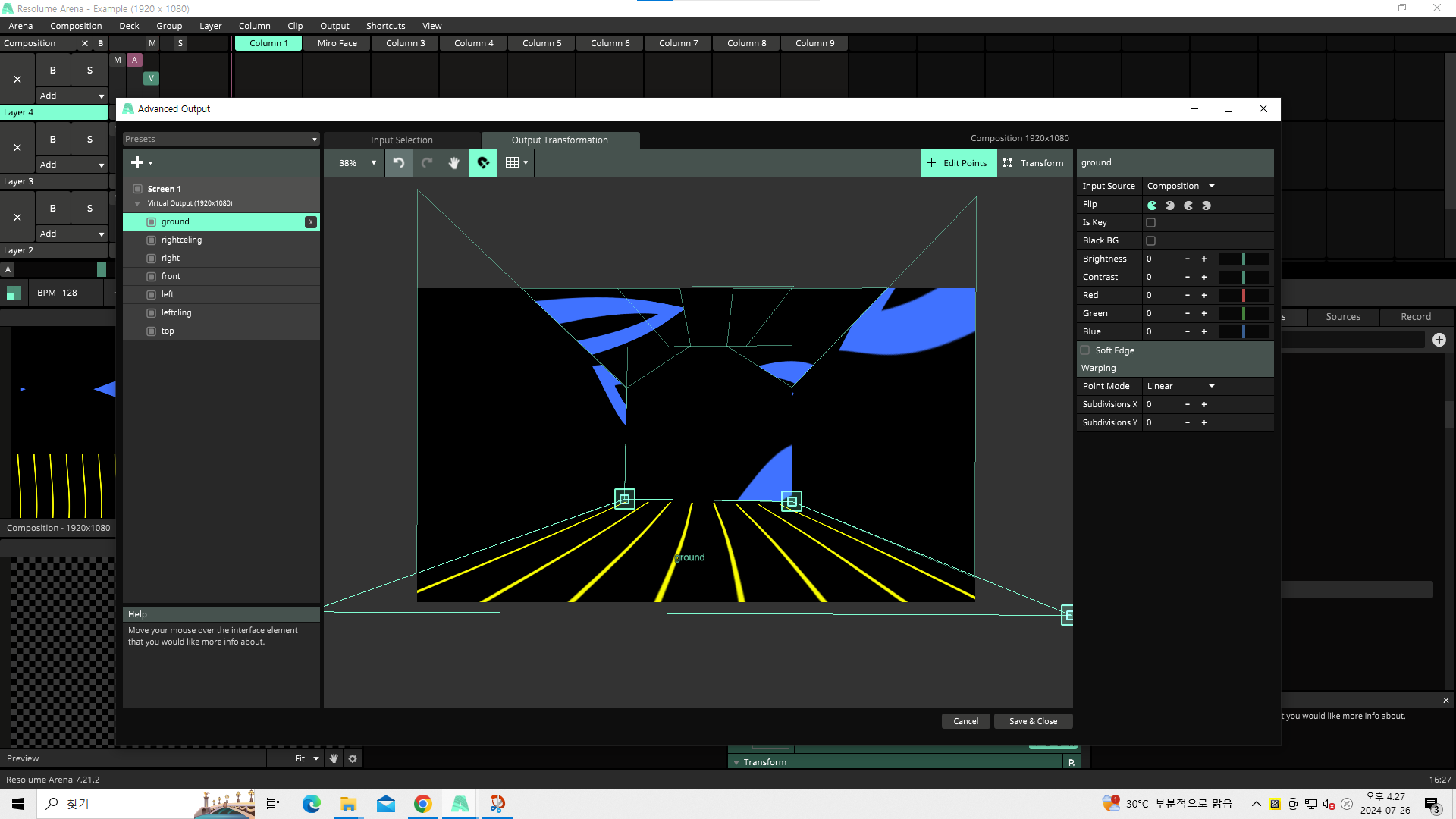Open the Input Source Composition dropdown

click(x=1181, y=186)
